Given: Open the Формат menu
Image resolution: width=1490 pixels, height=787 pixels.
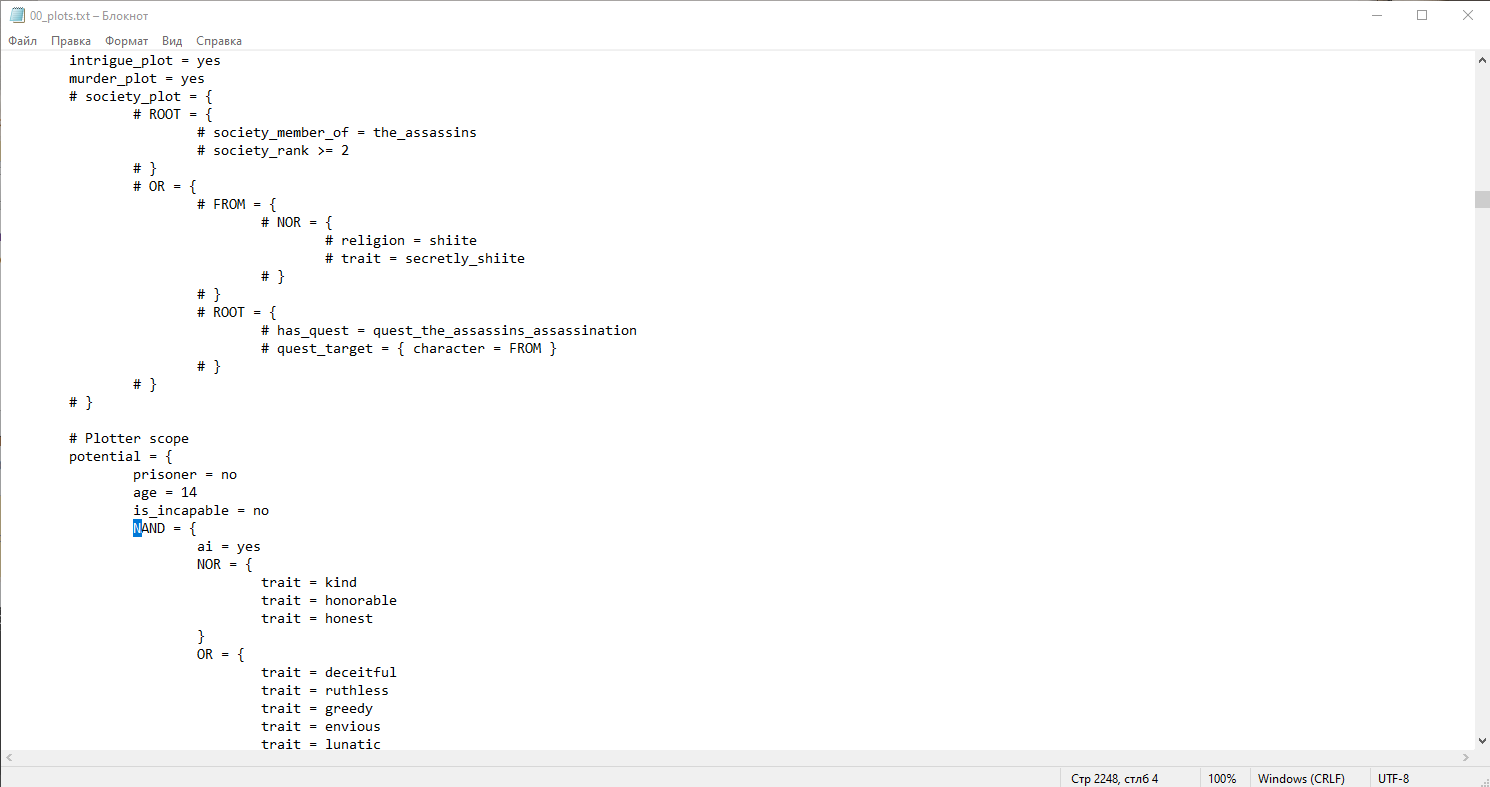Looking at the screenshot, I should coord(126,41).
